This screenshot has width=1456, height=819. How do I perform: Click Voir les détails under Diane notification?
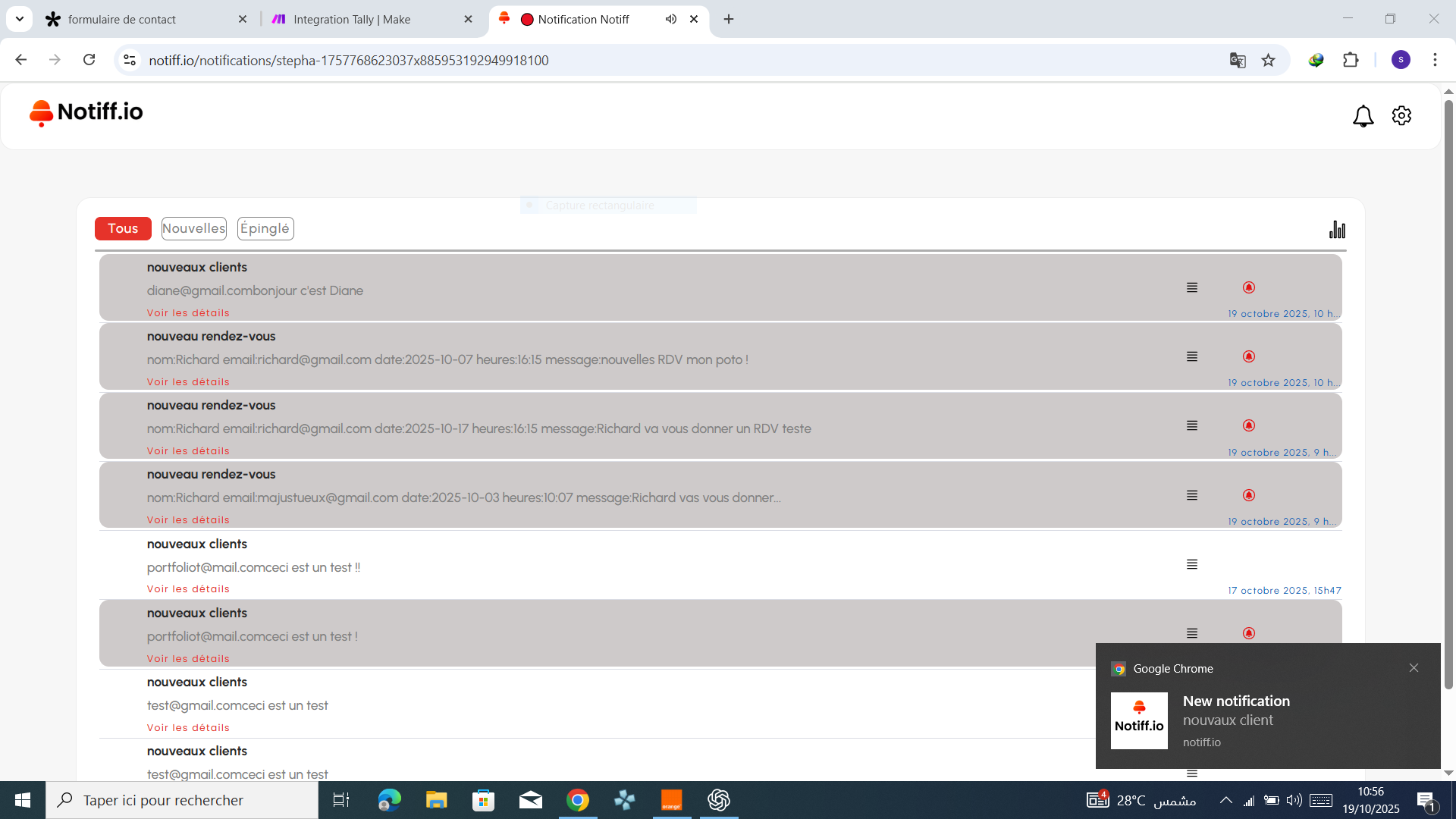click(188, 313)
